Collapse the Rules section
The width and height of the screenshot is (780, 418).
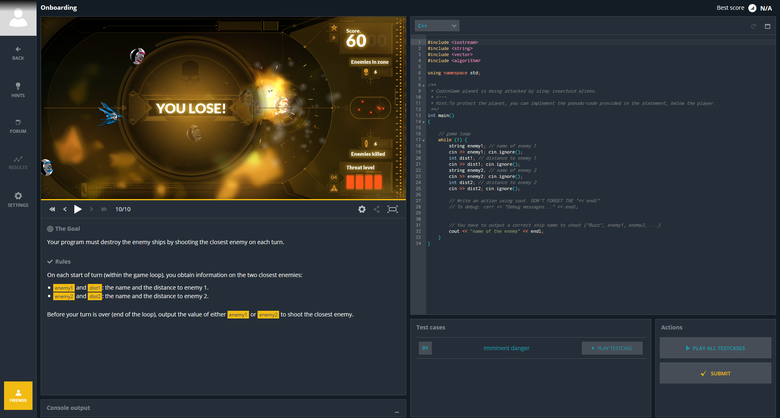point(59,262)
